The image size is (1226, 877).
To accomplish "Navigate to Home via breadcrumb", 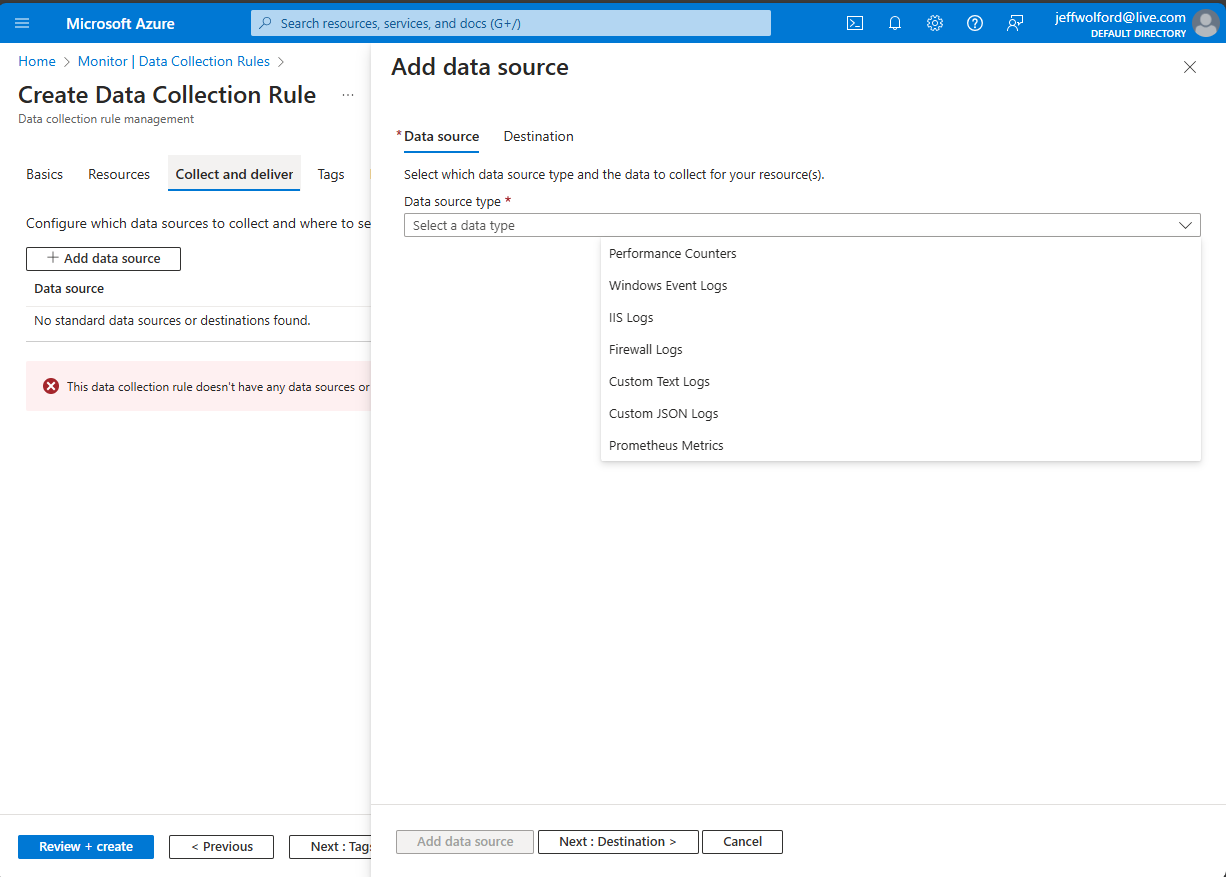I will 37,61.
